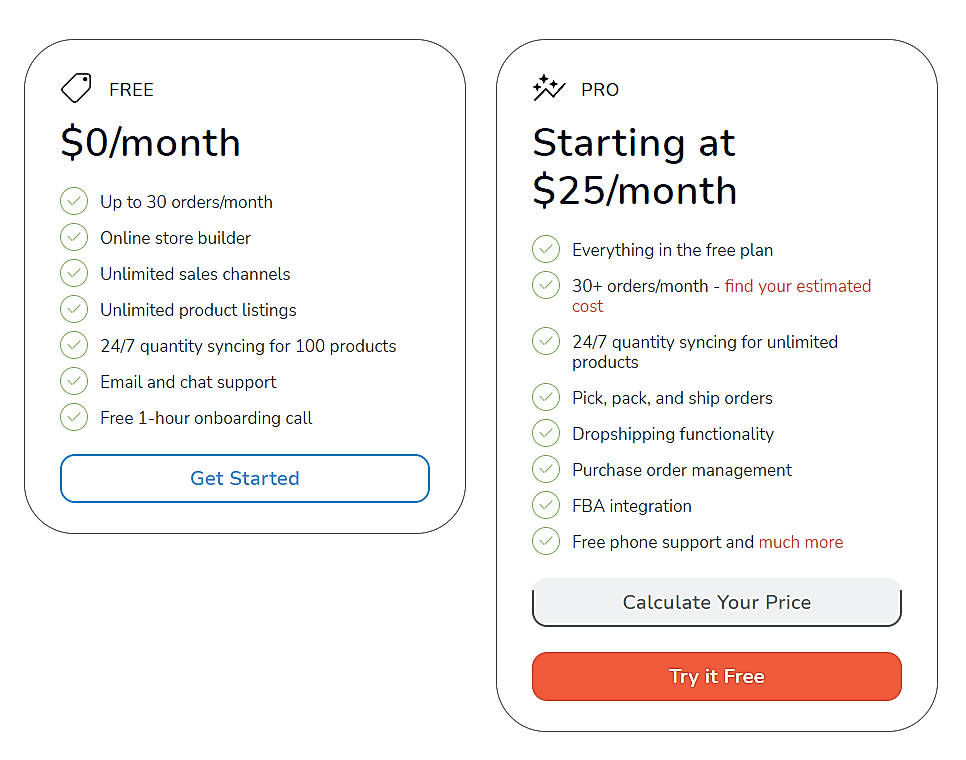The image size is (966, 760).
Task: Toggle the check circle beside Up to 30 orders/month
Action: click(x=74, y=201)
